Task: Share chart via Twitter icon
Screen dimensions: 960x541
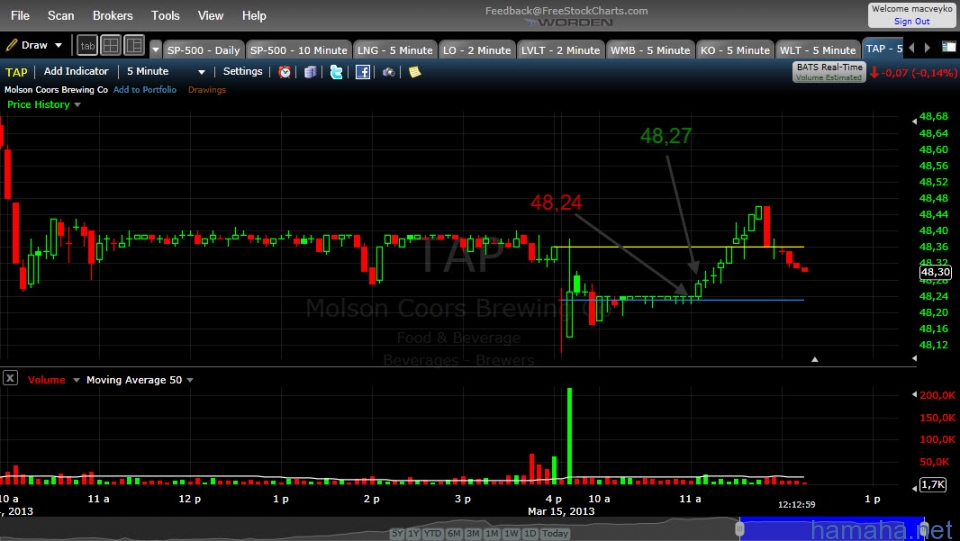Action: pos(336,72)
